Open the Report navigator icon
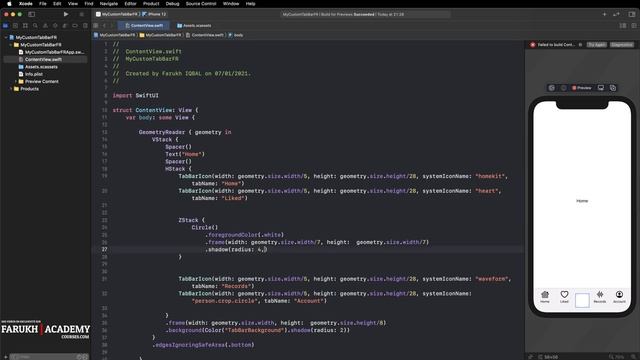640x360 pixels. [x=85, y=25]
